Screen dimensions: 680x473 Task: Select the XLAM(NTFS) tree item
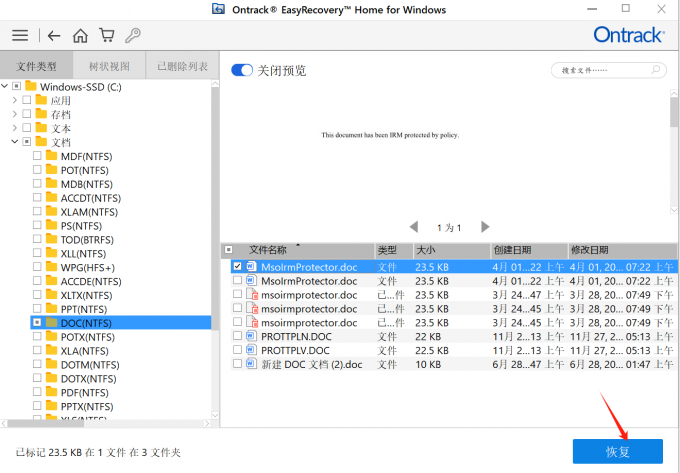point(89,212)
